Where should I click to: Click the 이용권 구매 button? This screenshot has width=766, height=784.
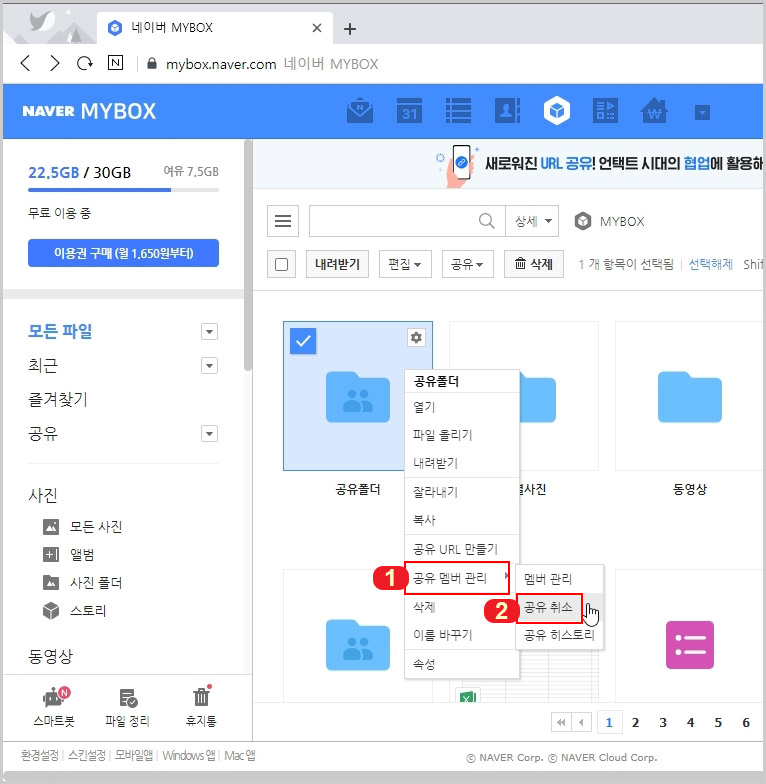pos(123,253)
